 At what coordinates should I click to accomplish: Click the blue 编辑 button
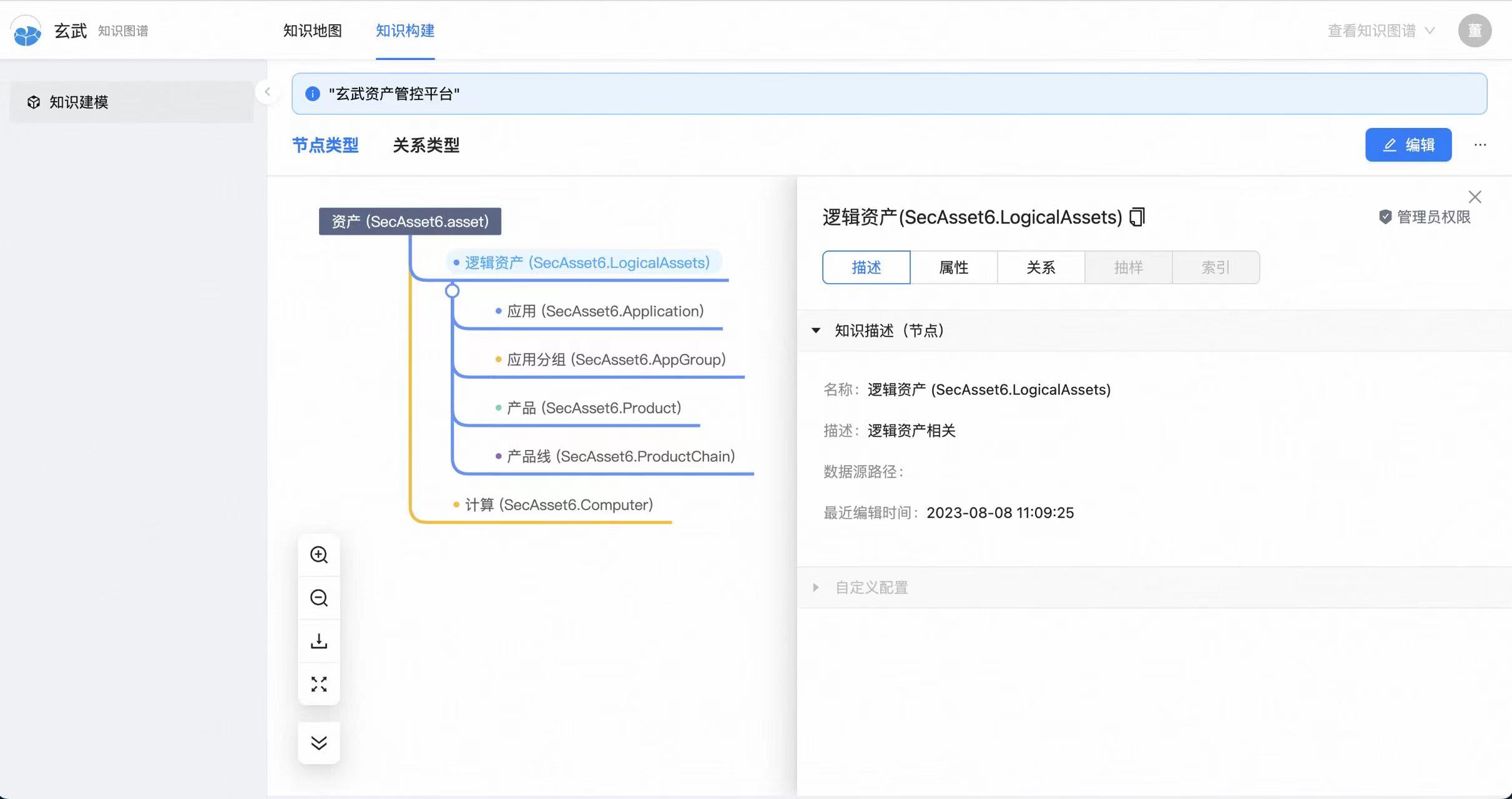point(1408,145)
